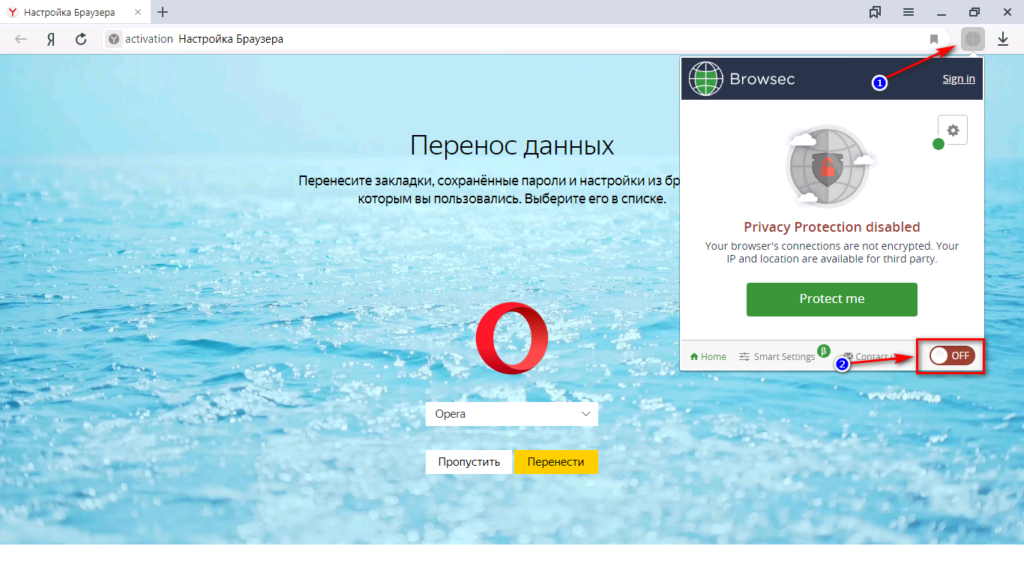The image size is (1024, 576).
Task: Open the Home tab in Browsec popup
Action: 708,357
